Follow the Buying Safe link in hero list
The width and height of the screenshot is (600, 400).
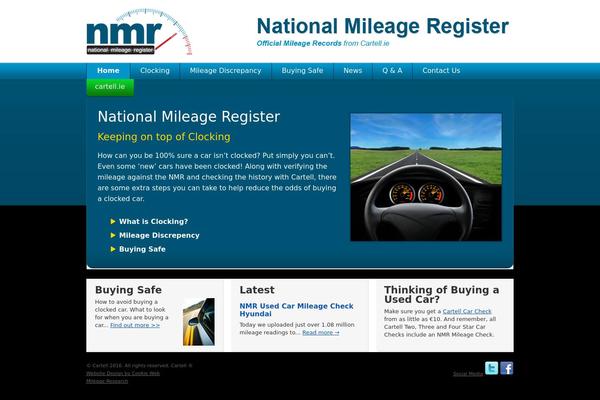pos(142,249)
